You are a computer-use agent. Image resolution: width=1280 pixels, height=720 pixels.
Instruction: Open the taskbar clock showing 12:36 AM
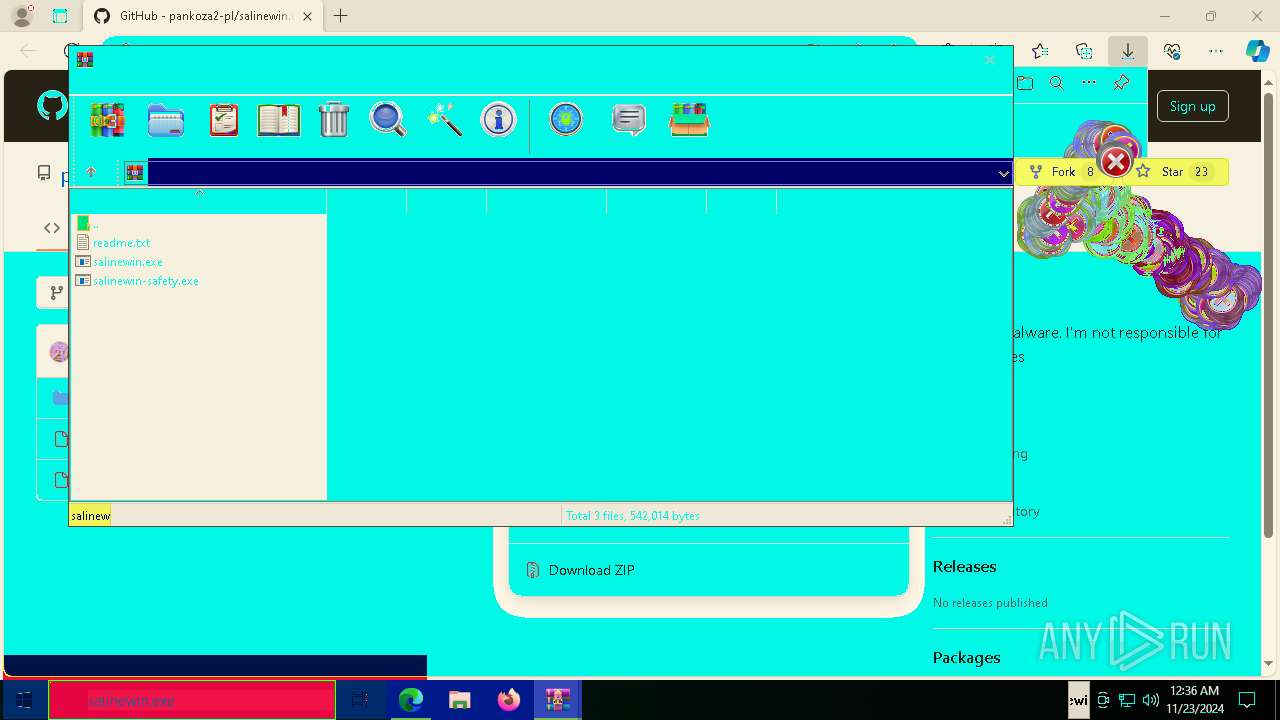coord(1194,700)
